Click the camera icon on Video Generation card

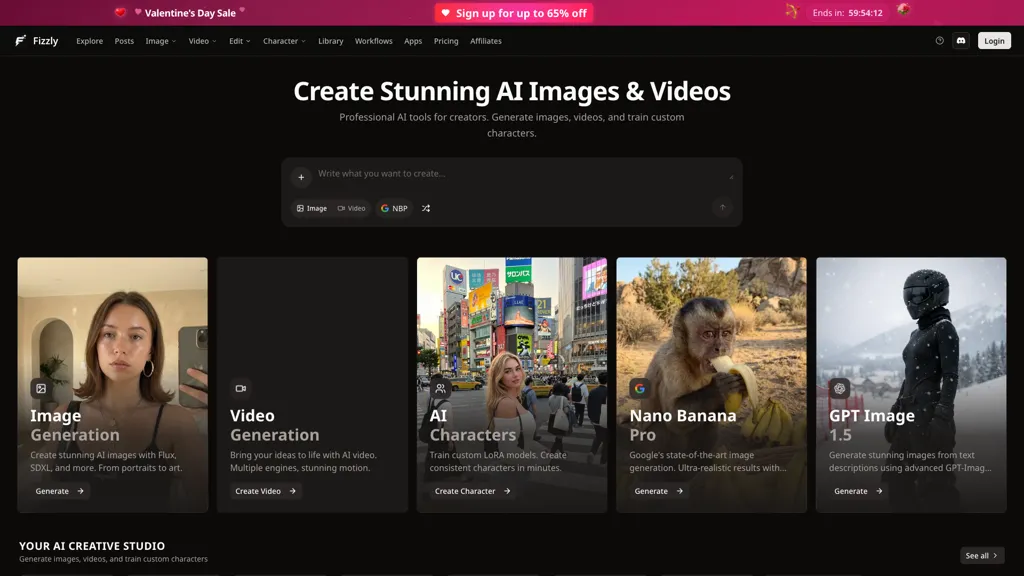click(x=241, y=389)
